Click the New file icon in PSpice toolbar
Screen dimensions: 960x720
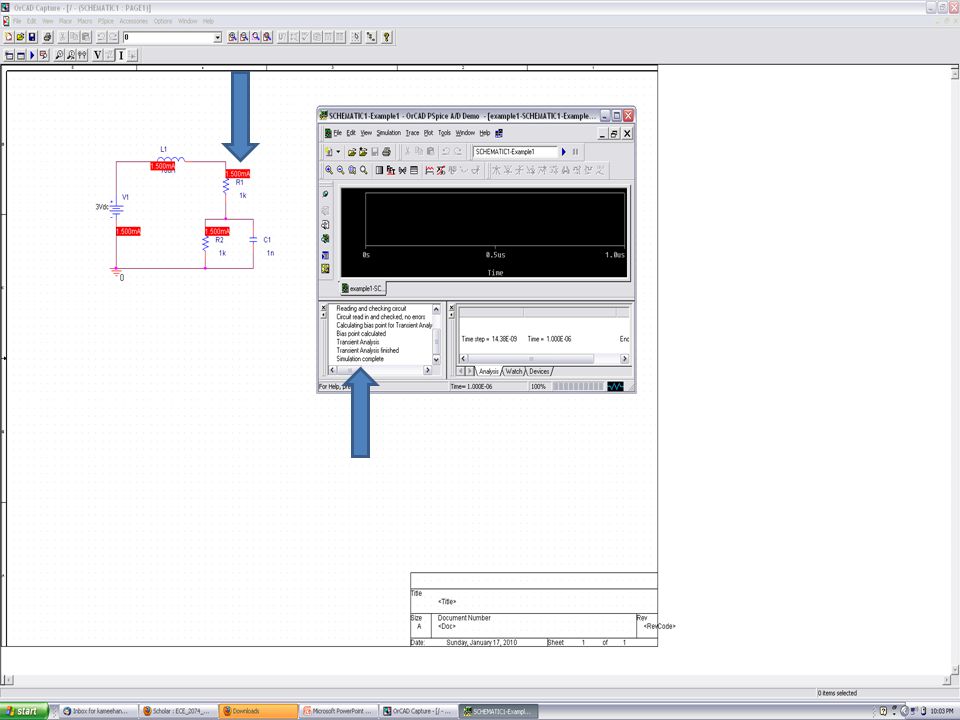pos(329,152)
